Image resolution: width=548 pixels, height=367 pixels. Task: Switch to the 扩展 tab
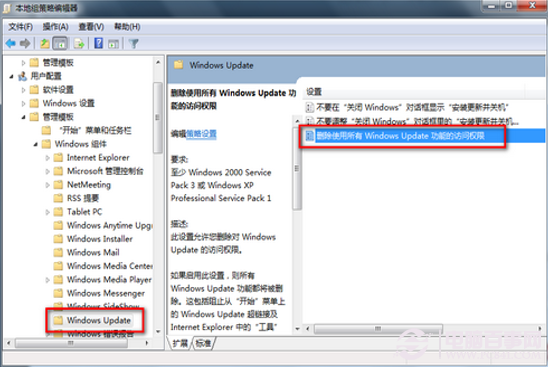(180, 343)
